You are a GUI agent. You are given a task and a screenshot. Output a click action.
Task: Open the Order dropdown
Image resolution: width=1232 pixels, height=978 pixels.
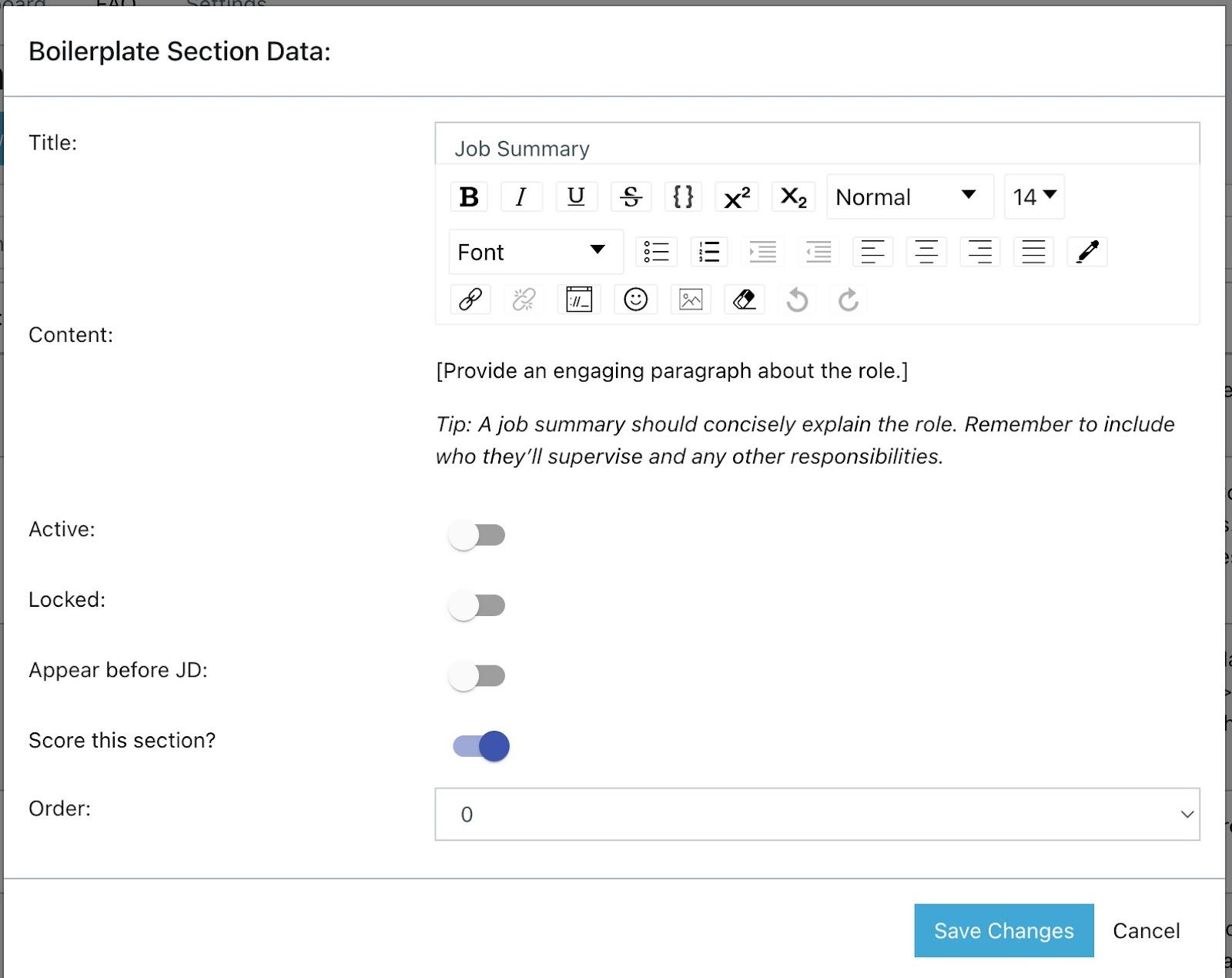pyautogui.click(x=817, y=814)
